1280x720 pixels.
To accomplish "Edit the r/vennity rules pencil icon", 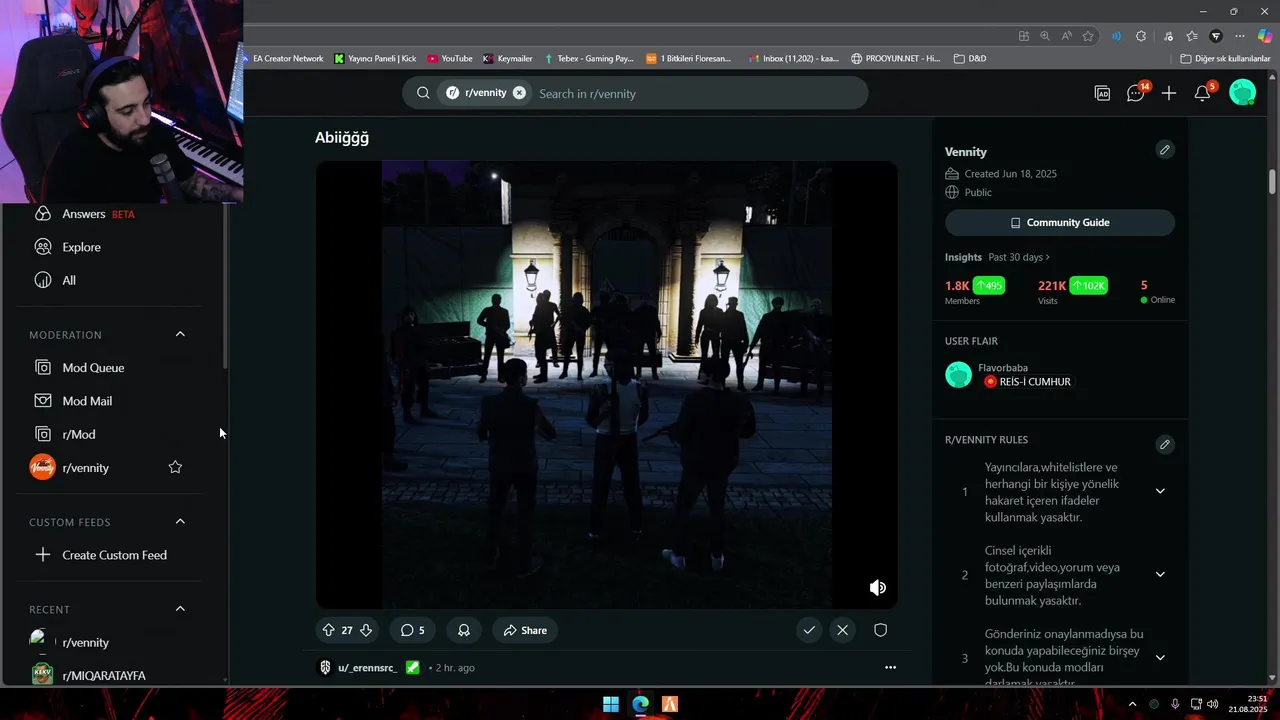I will 1164,444.
